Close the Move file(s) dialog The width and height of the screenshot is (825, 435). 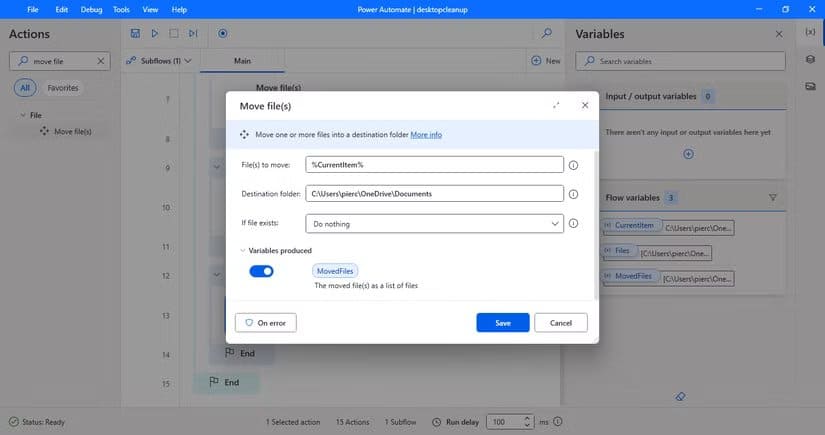click(x=585, y=105)
